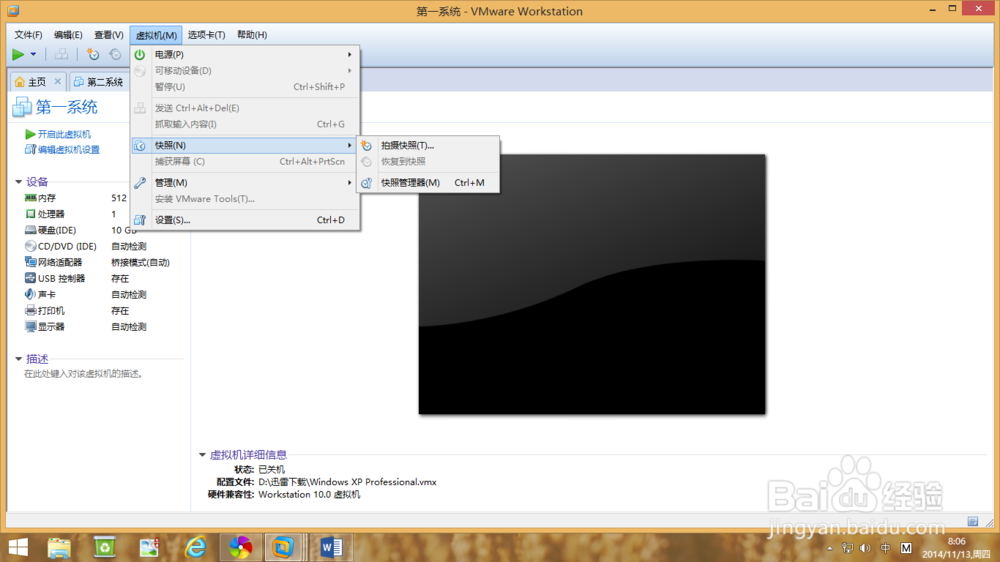Select the 声卡 device row
Screen dimensions: 1000x562
pos(85,295)
